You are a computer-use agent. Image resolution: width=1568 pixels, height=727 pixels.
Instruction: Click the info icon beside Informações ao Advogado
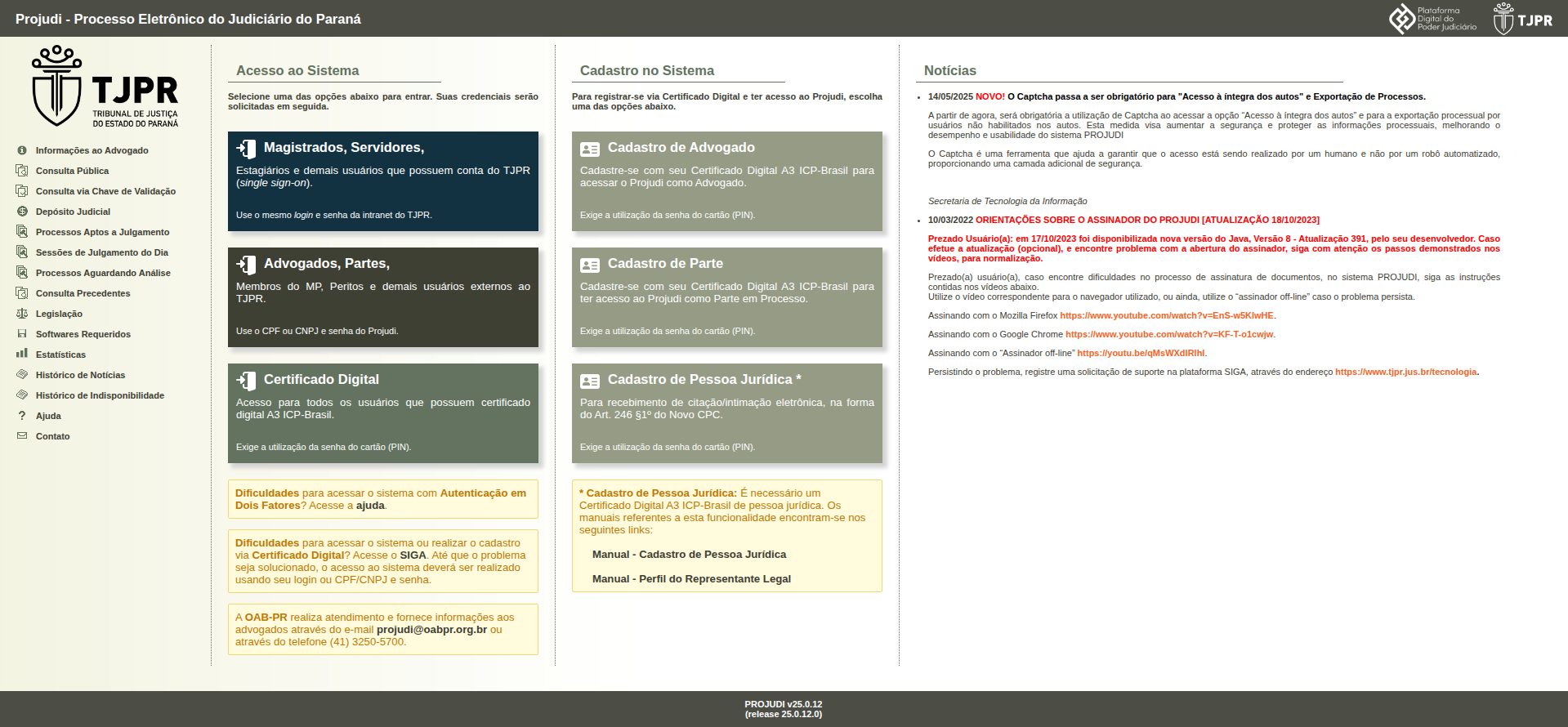coord(22,150)
